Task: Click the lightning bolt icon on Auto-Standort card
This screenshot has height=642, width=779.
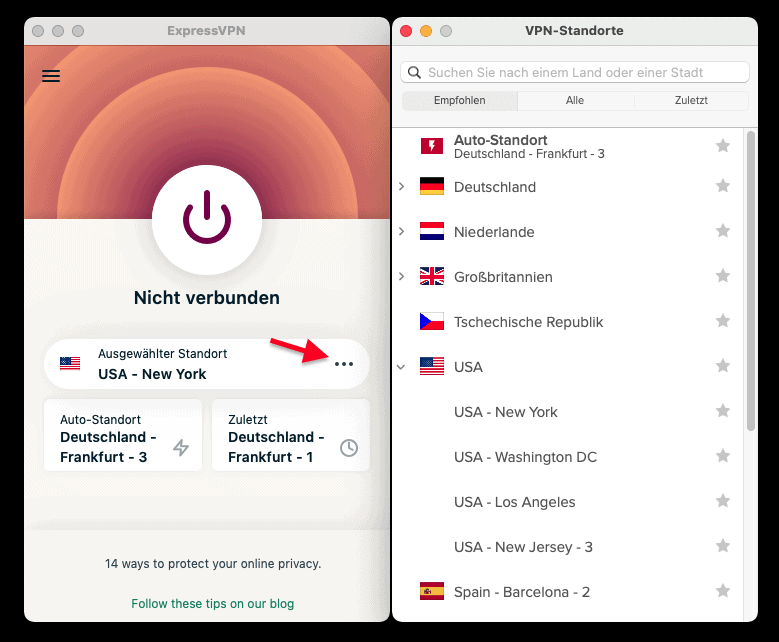Action: pos(181,448)
